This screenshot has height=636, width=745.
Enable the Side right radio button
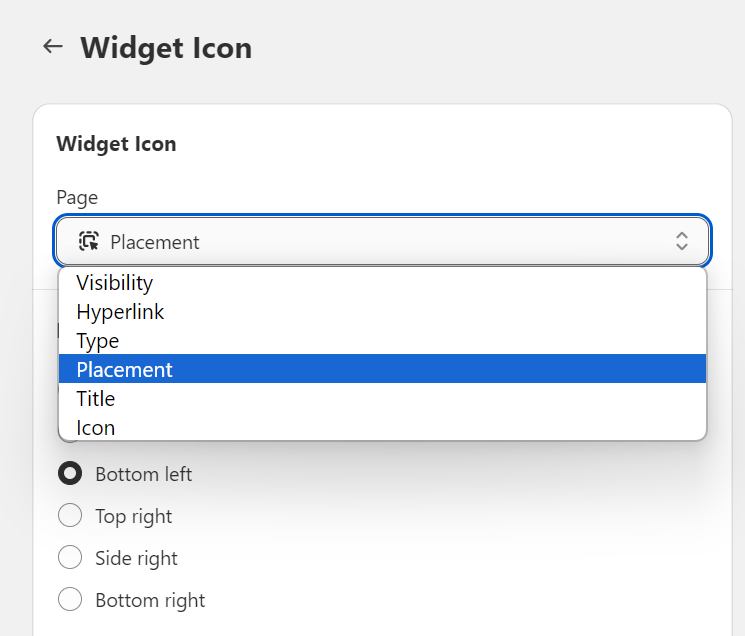pyautogui.click(x=70, y=558)
